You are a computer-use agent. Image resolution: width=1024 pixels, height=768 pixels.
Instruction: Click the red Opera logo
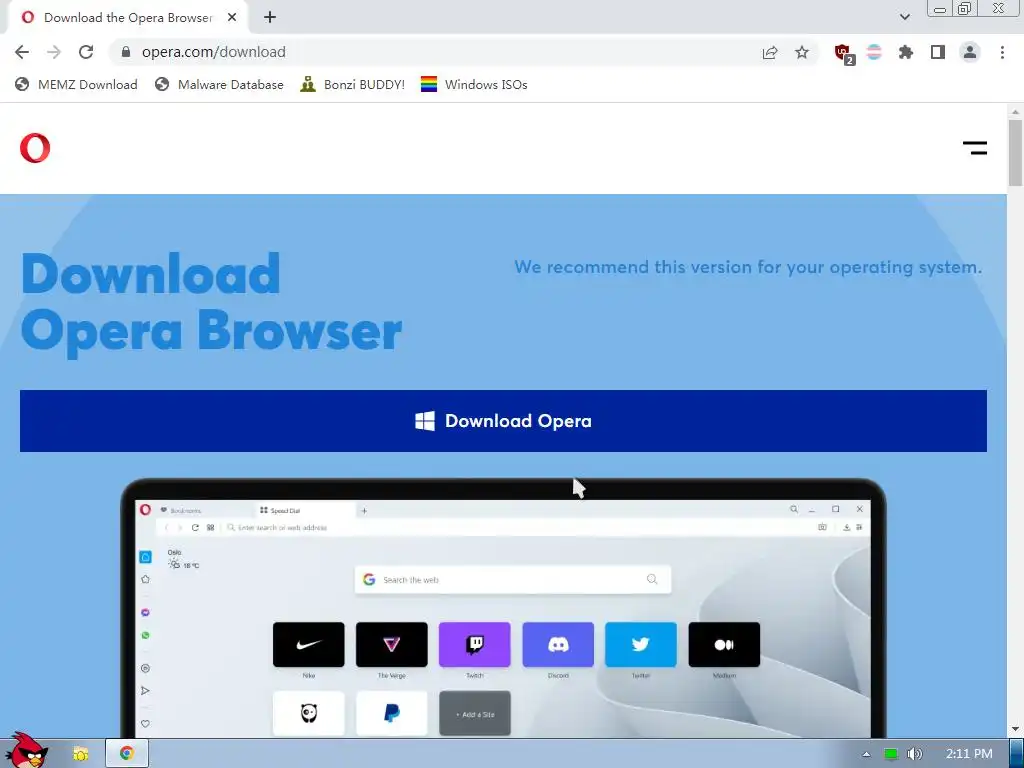tap(35, 148)
